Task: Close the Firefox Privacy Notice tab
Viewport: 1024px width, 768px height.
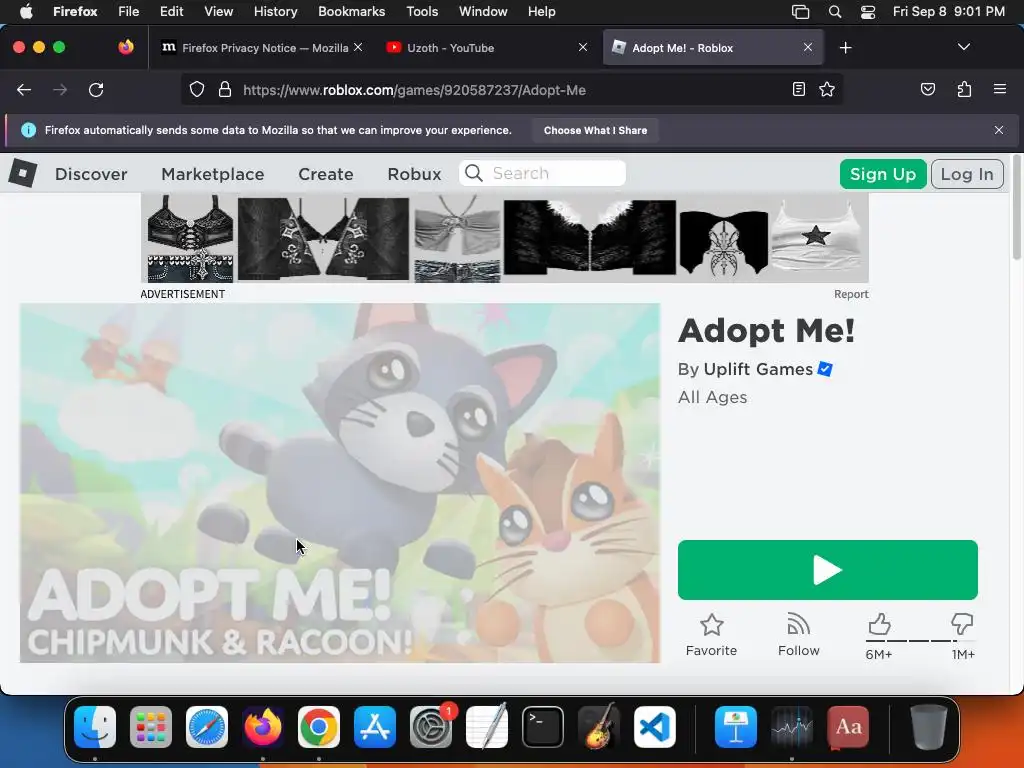Action: [x=358, y=47]
